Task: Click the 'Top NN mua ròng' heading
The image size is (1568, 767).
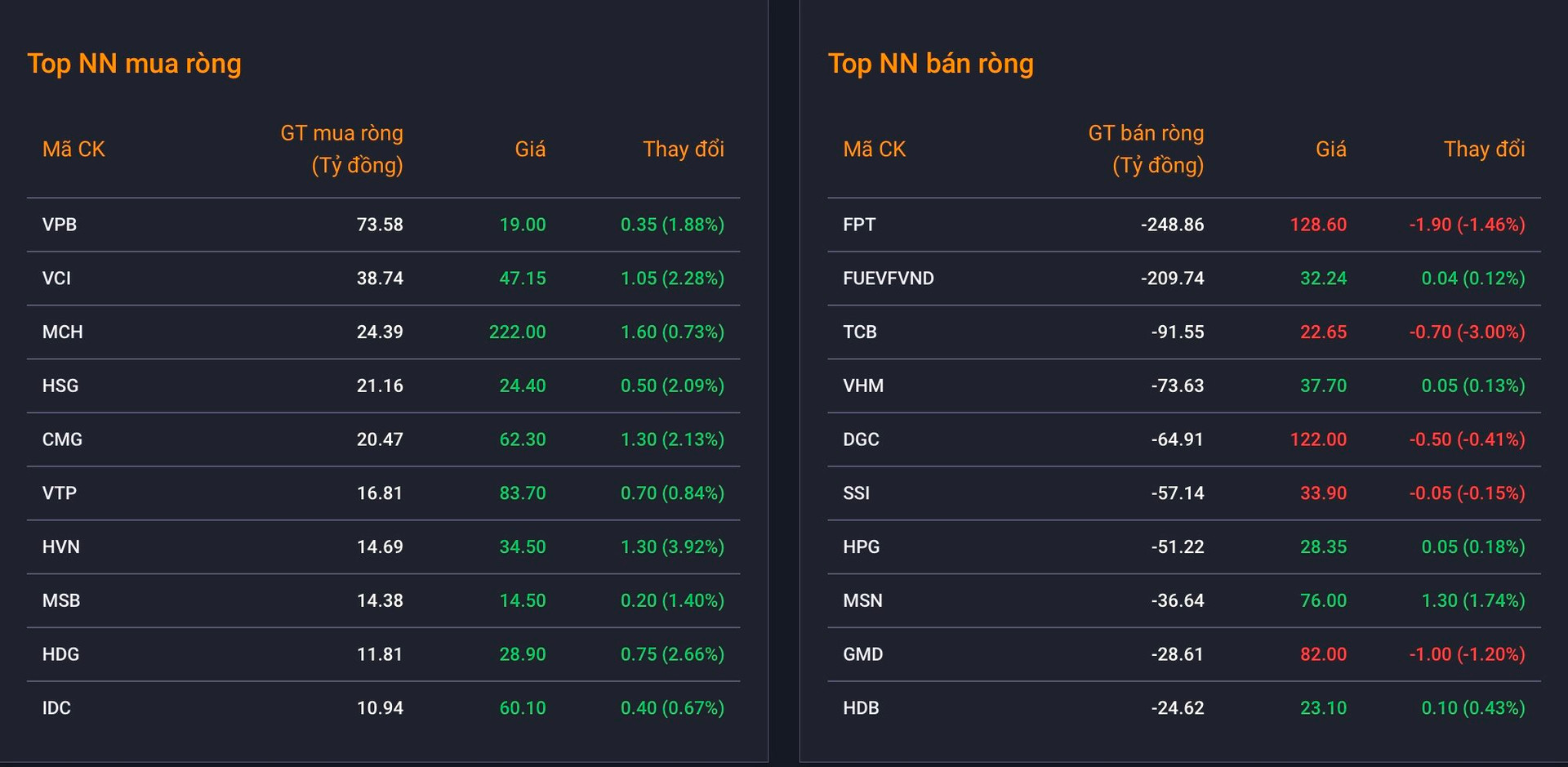Action: (135, 64)
